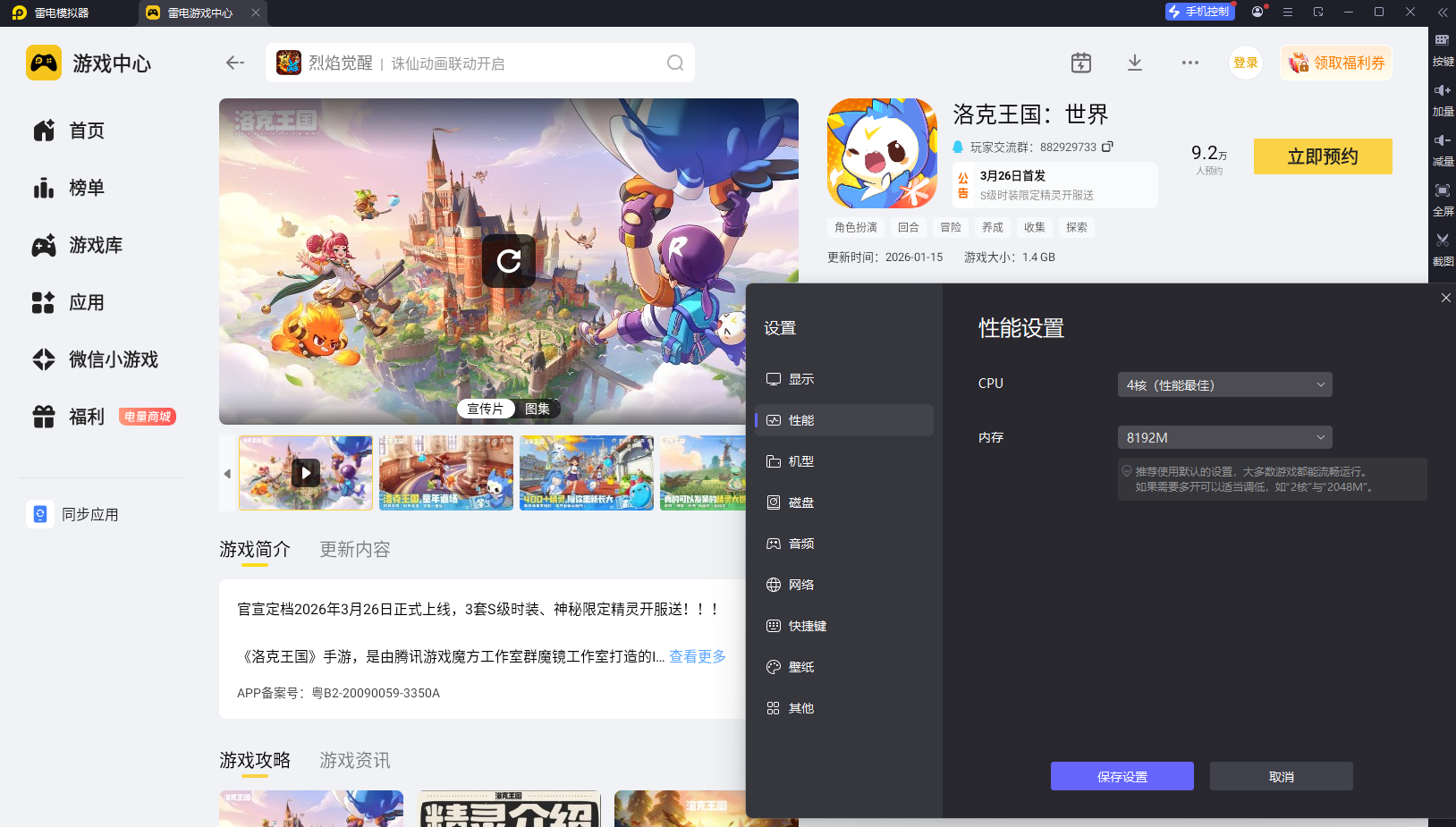Image resolution: width=1456 pixels, height=827 pixels.
Task: Open the hamburger menu in title bar
Action: pos(1288,13)
